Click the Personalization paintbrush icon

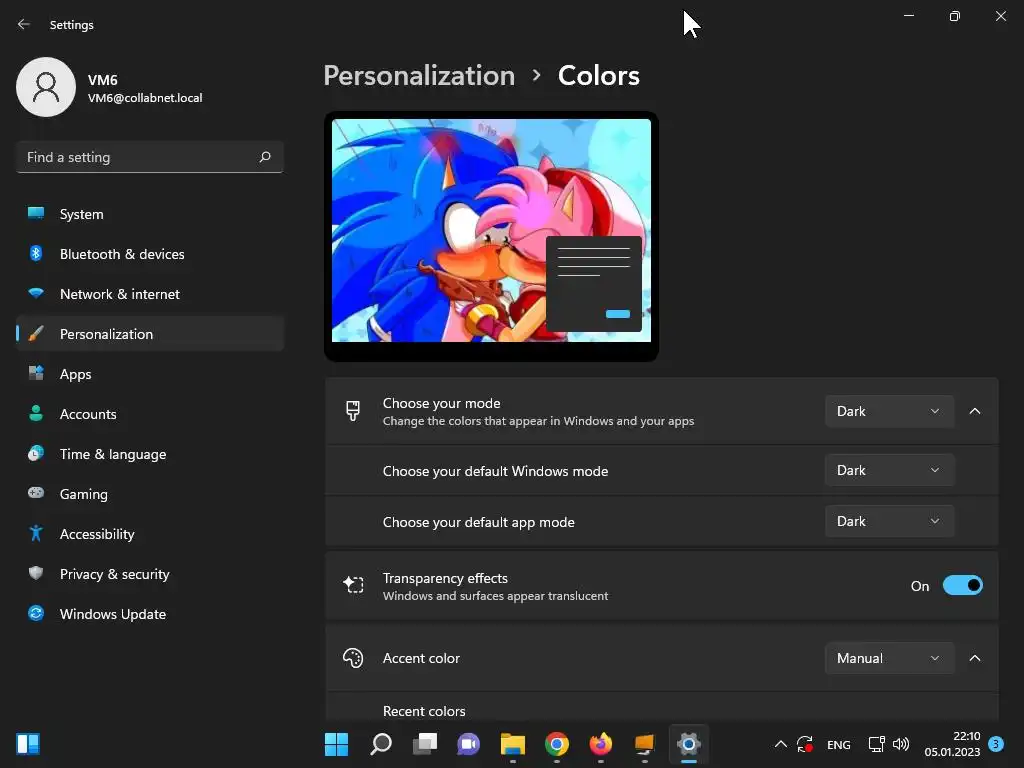(x=36, y=334)
